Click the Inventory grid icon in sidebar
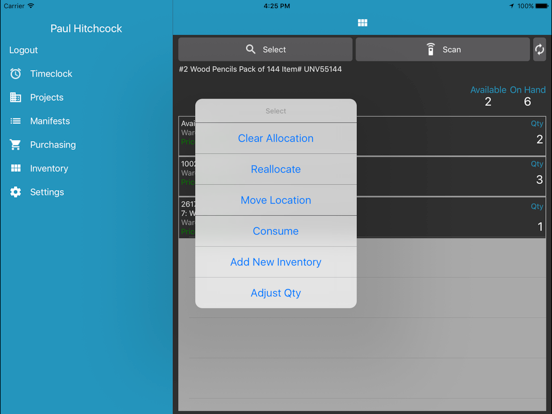The image size is (552, 414). coord(15,168)
